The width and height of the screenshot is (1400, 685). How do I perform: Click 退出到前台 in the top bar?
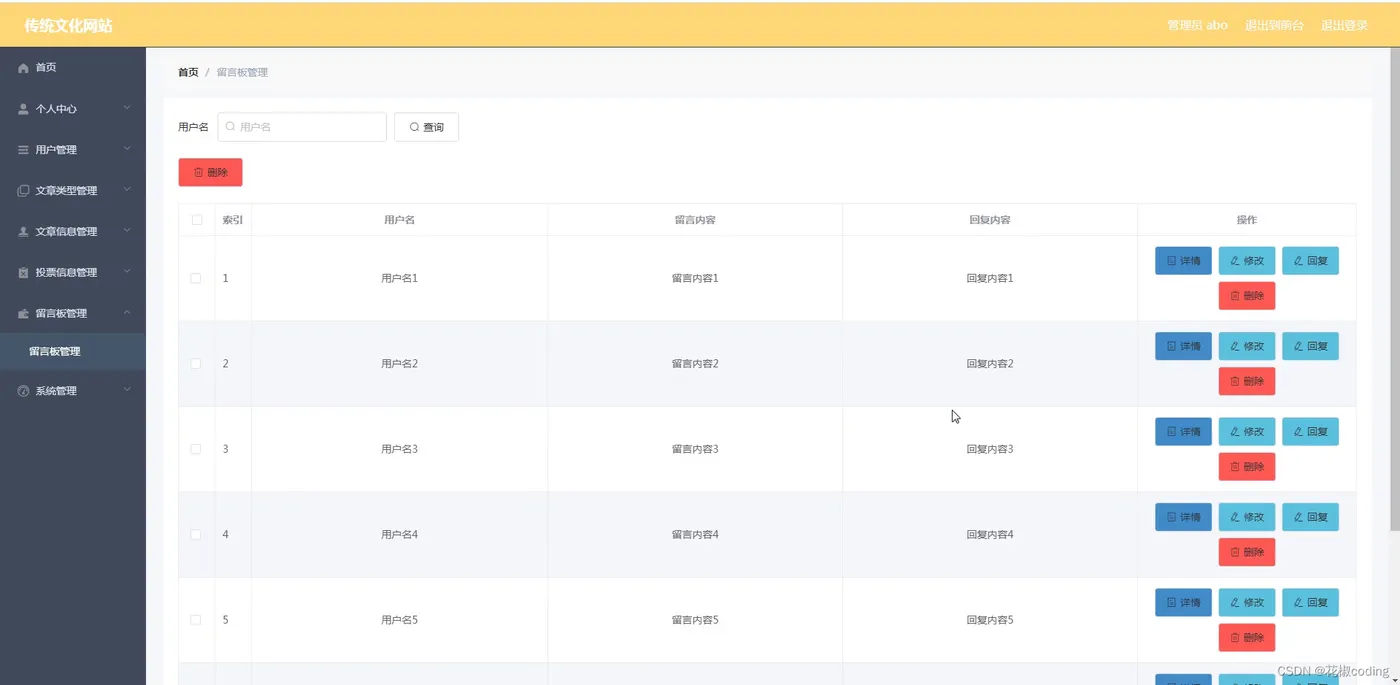click(x=1274, y=25)
